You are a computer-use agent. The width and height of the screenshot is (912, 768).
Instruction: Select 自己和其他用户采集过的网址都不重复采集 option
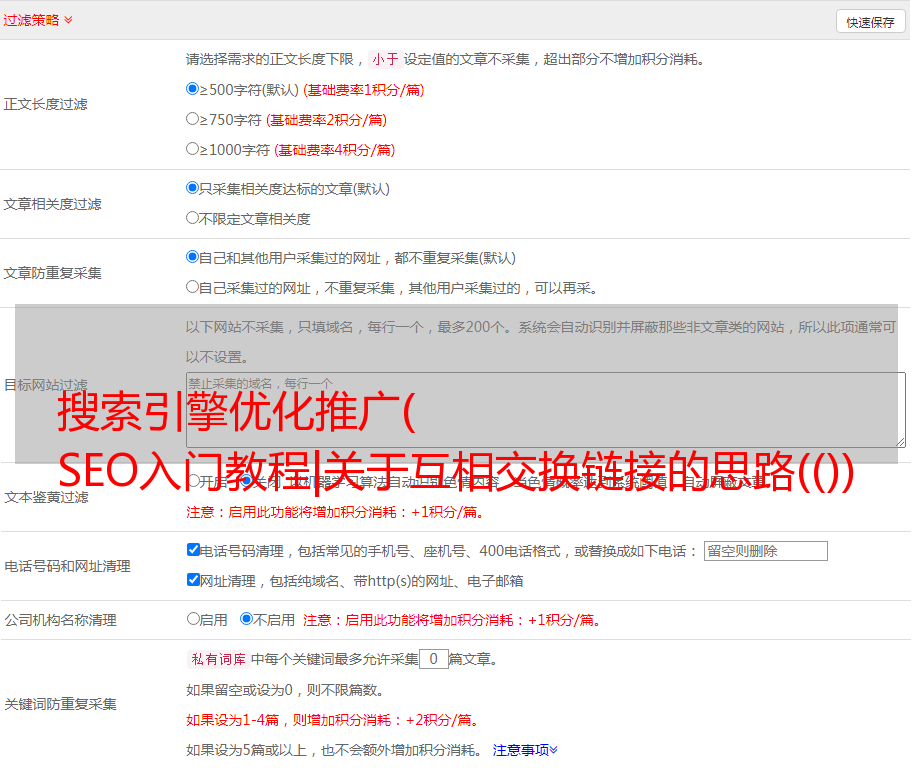(193, 257)
